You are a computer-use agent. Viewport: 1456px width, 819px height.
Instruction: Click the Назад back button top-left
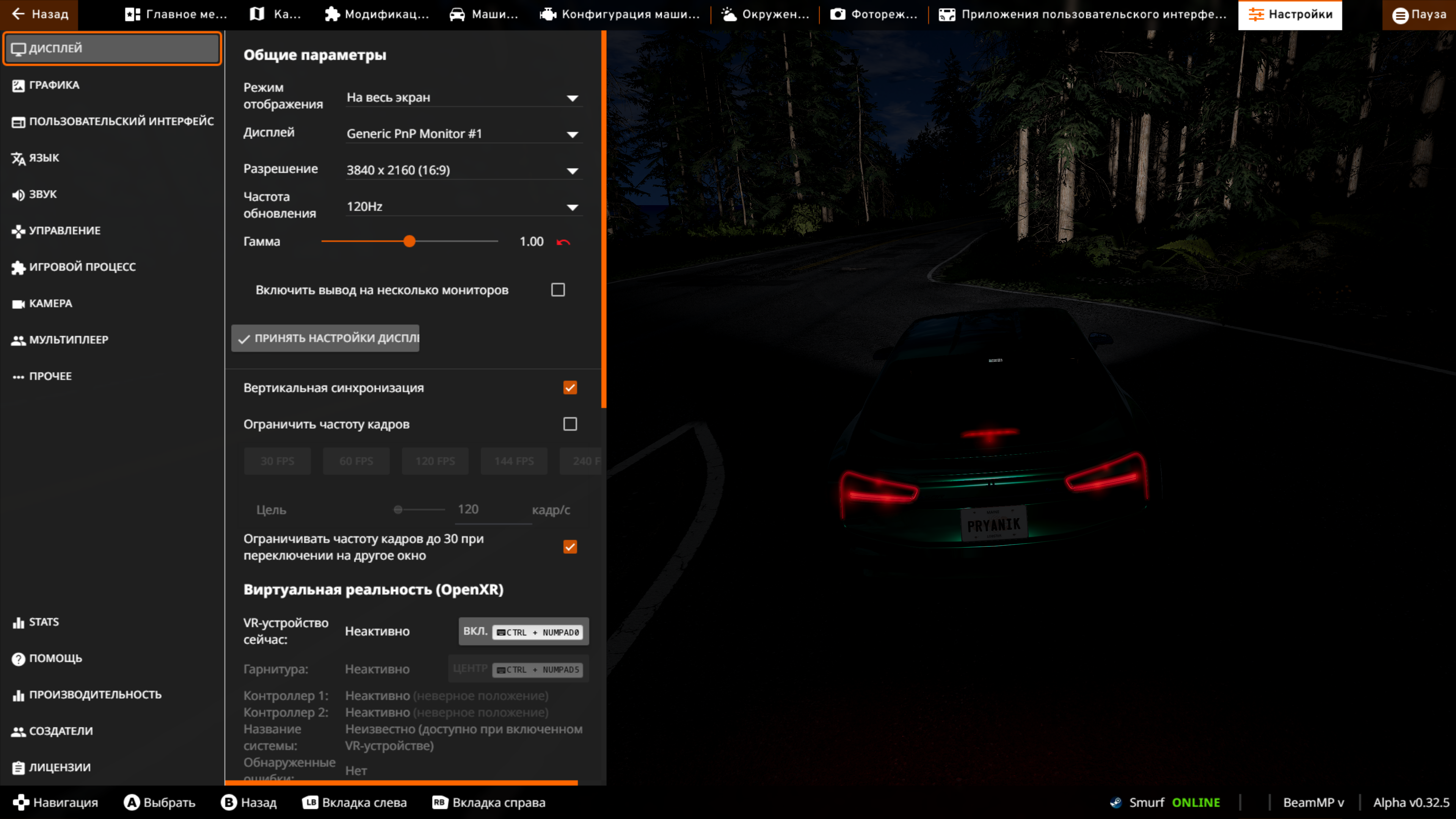(x=39, y=15)
